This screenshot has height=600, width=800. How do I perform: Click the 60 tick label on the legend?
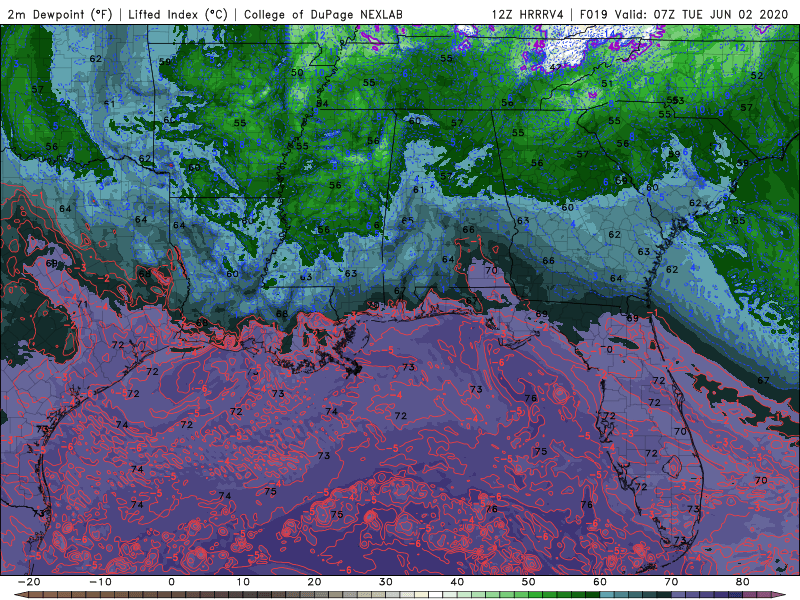point(600,582)
